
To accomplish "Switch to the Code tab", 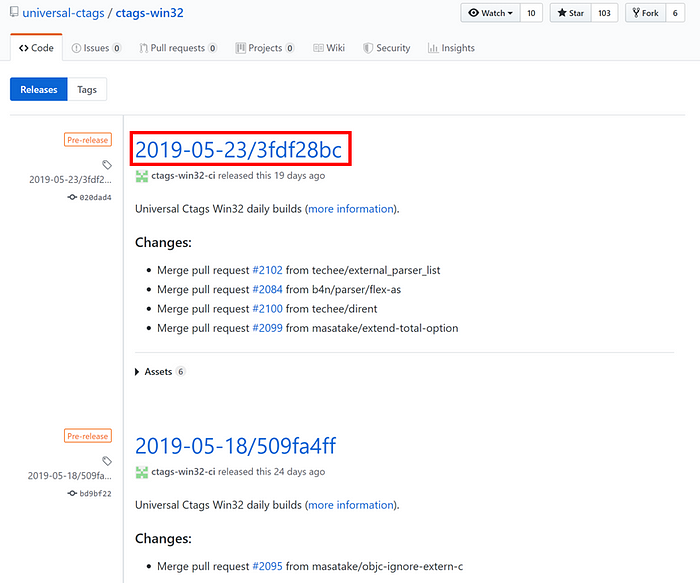I will 36,48.
